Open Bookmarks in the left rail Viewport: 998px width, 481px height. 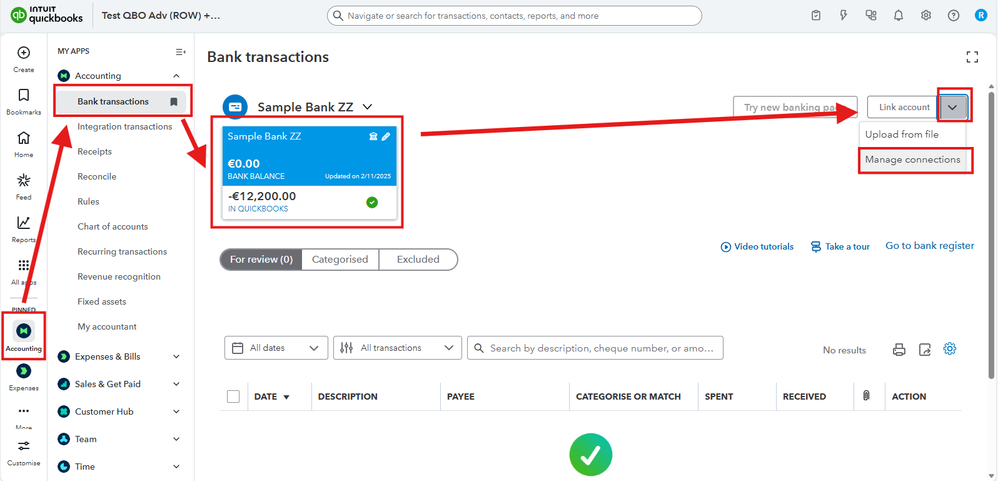(23, 95)
